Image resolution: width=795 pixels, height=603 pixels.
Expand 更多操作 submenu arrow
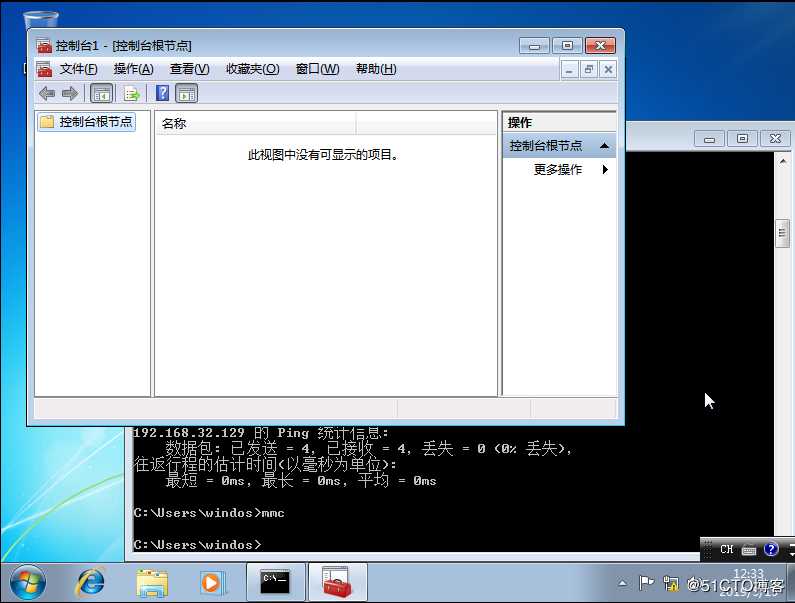(605, 169)
